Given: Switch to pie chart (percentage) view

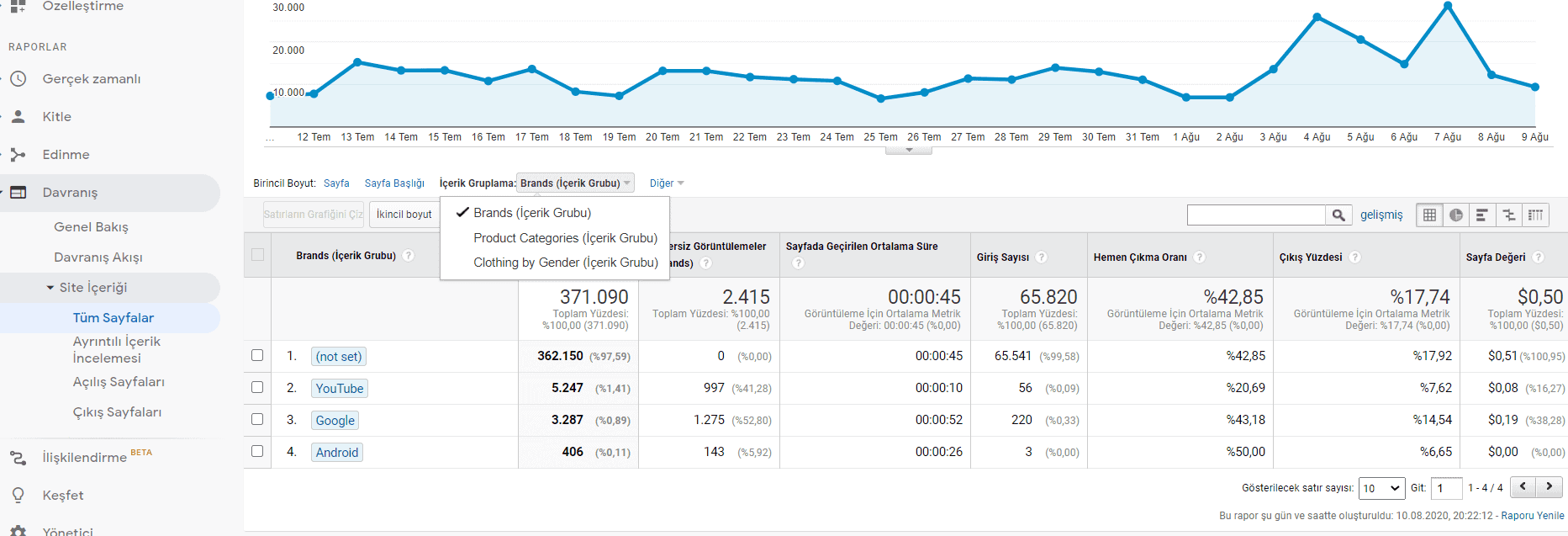Looking at the screenshot, I should pyautogui.click(x=1455, y=215).
